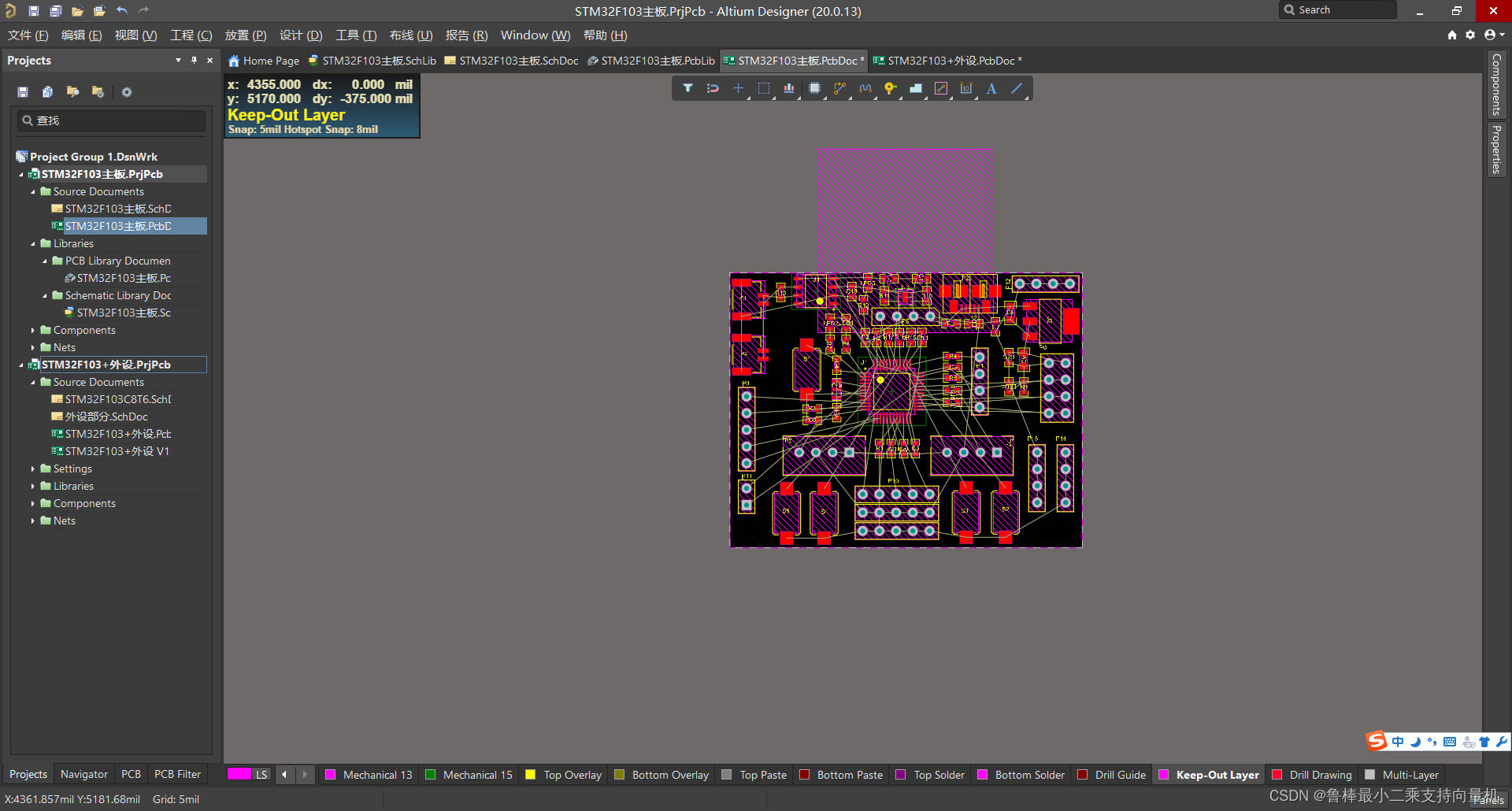Select the Drill Drawing layer tab
Viewport: 1512px width, 811px height.
coord(1312,775)
